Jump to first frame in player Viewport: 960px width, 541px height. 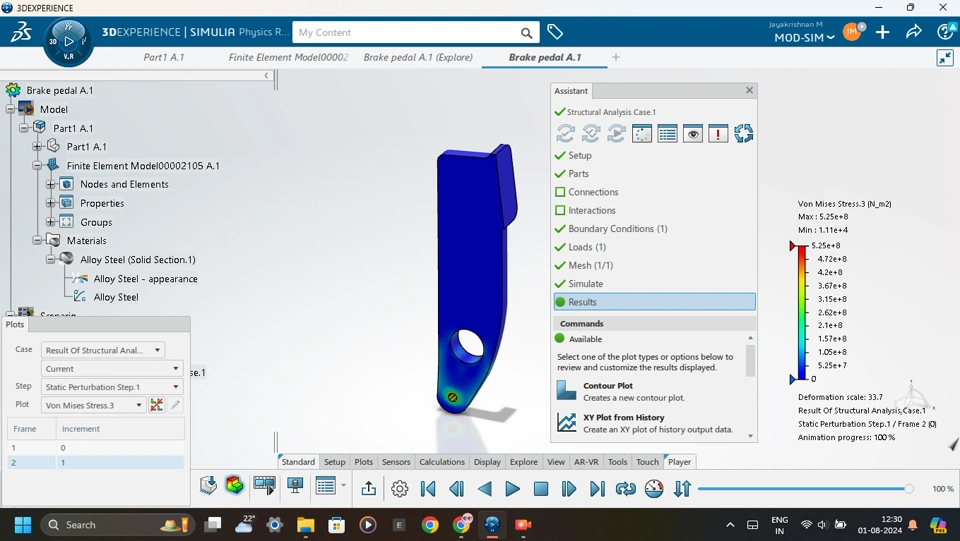[x=428, y=488]
